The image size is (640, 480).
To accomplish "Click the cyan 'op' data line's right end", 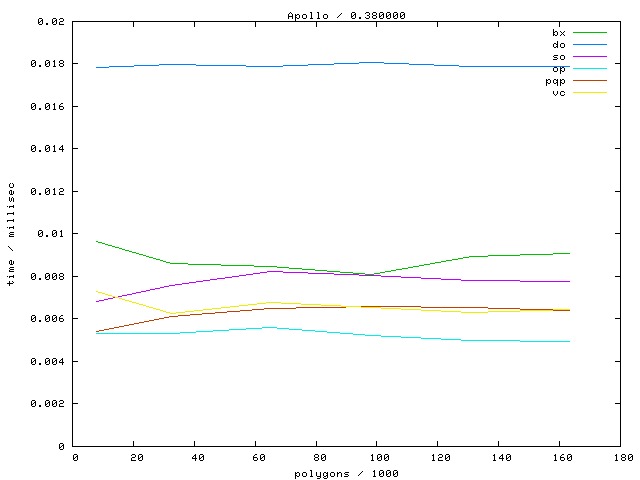I will pyautogui.click(x=569, y=341).
